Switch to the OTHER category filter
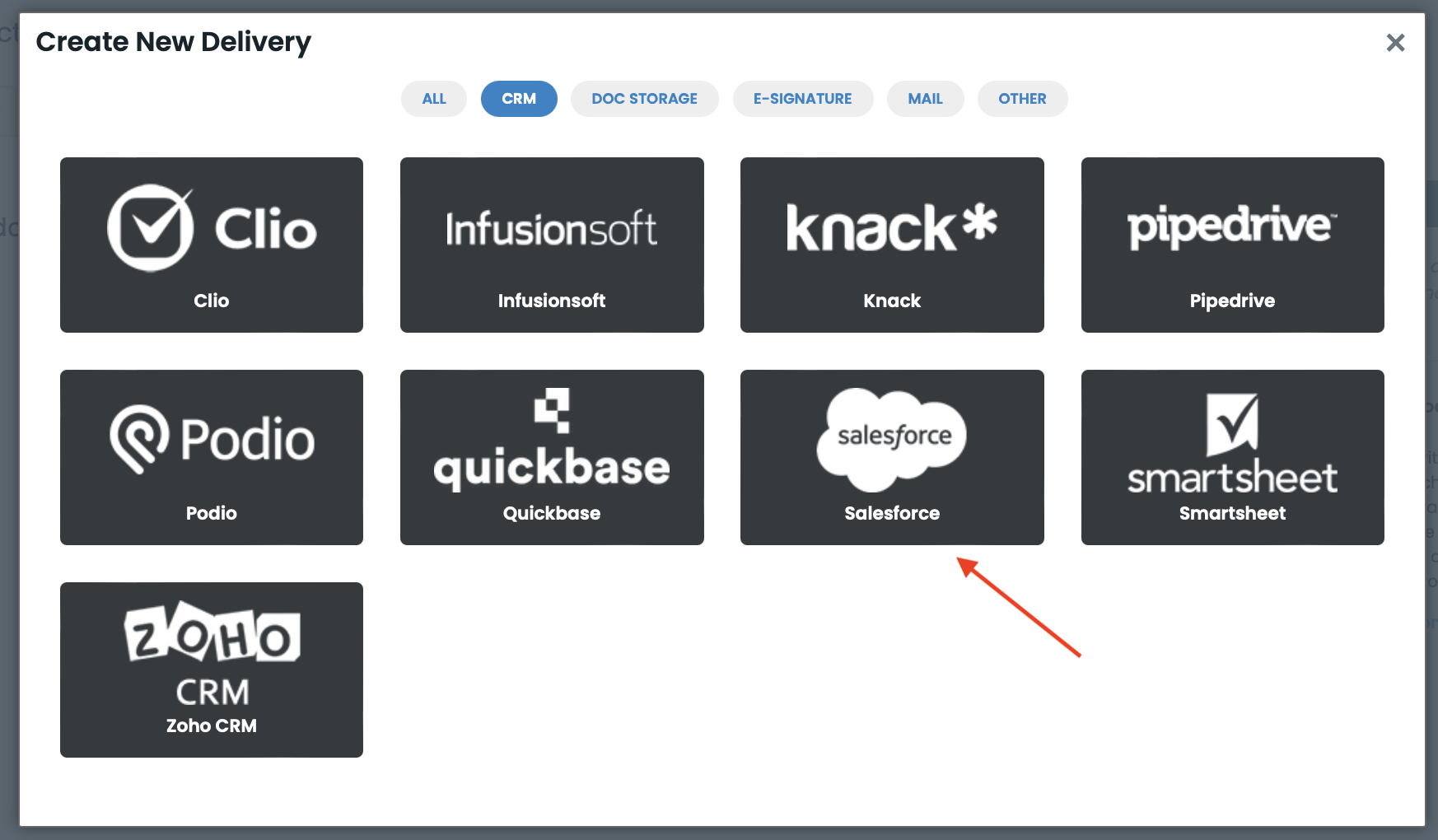Viewport: 1438px width, 840px height. click(x=1022, y=99)
